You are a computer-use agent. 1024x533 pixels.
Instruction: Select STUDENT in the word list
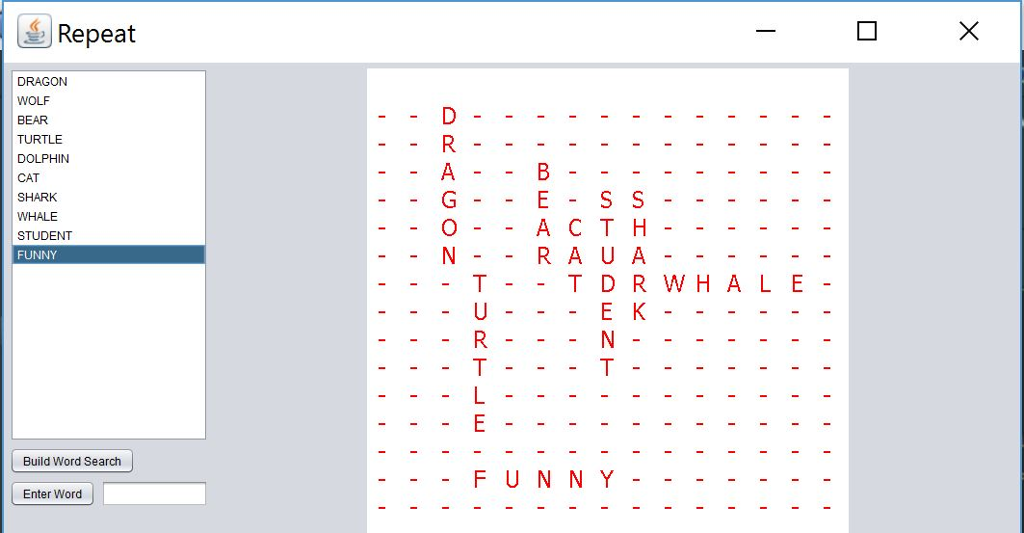pos(108,236)
